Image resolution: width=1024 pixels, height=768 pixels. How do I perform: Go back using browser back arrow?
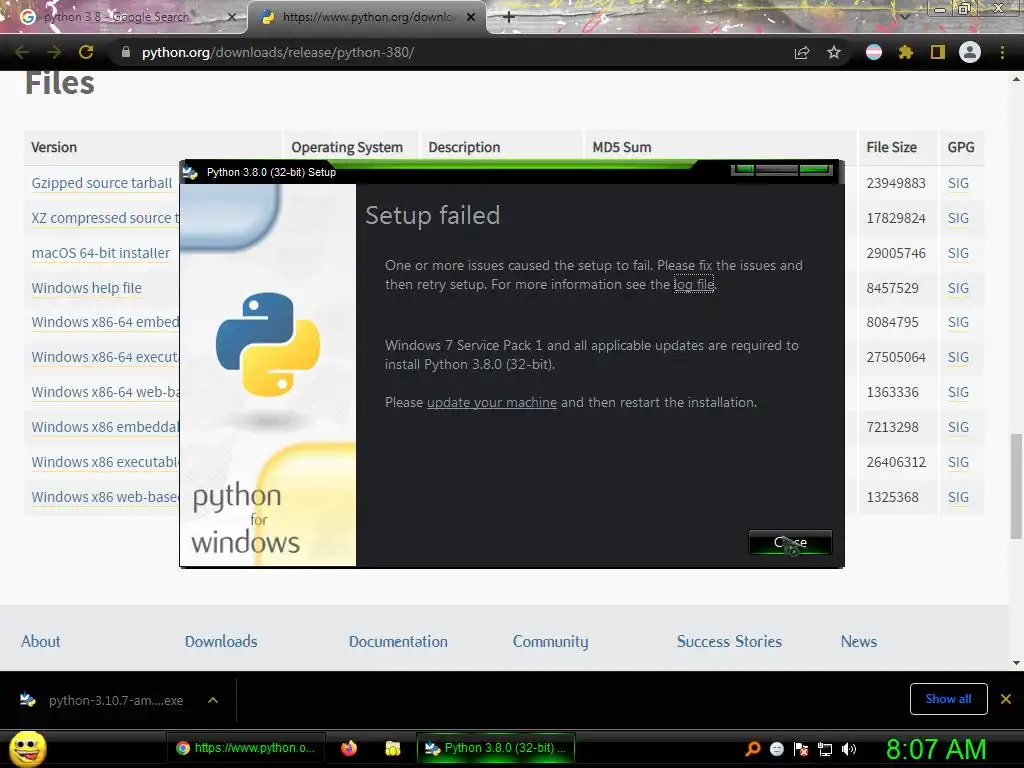tap(22, 52)
